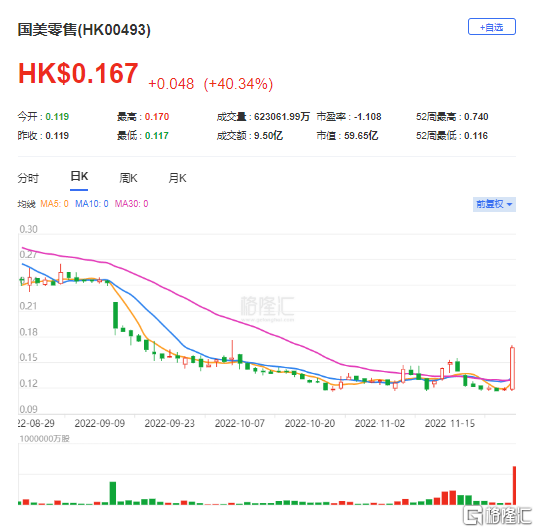Click the HK$0.167 current price
Screen dimensions: 538x532
click(x=78, y=73)
